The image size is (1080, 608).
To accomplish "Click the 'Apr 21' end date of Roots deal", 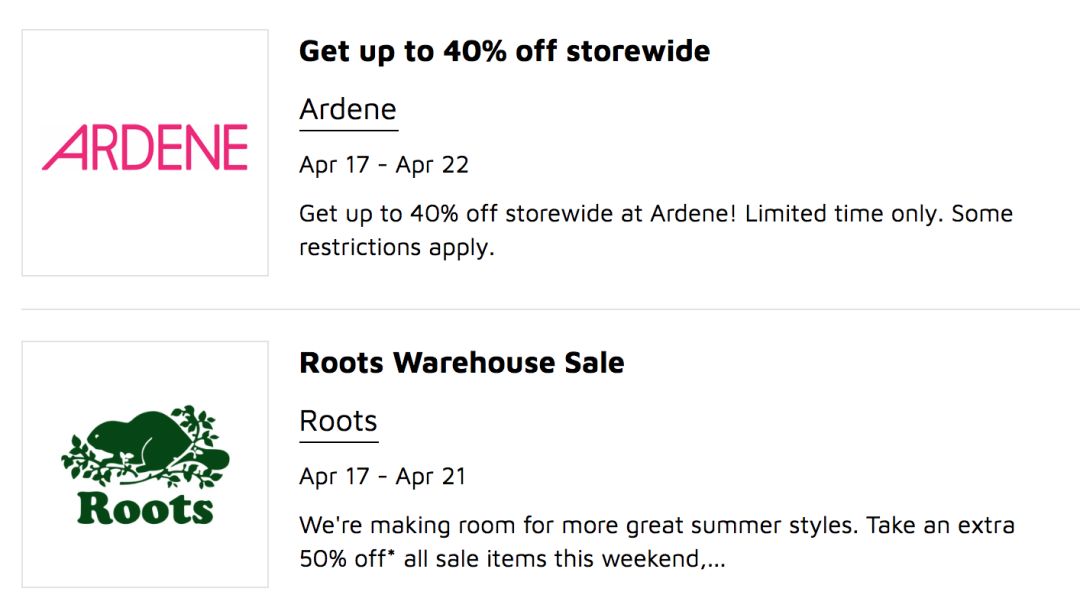I will pos(430,476).
